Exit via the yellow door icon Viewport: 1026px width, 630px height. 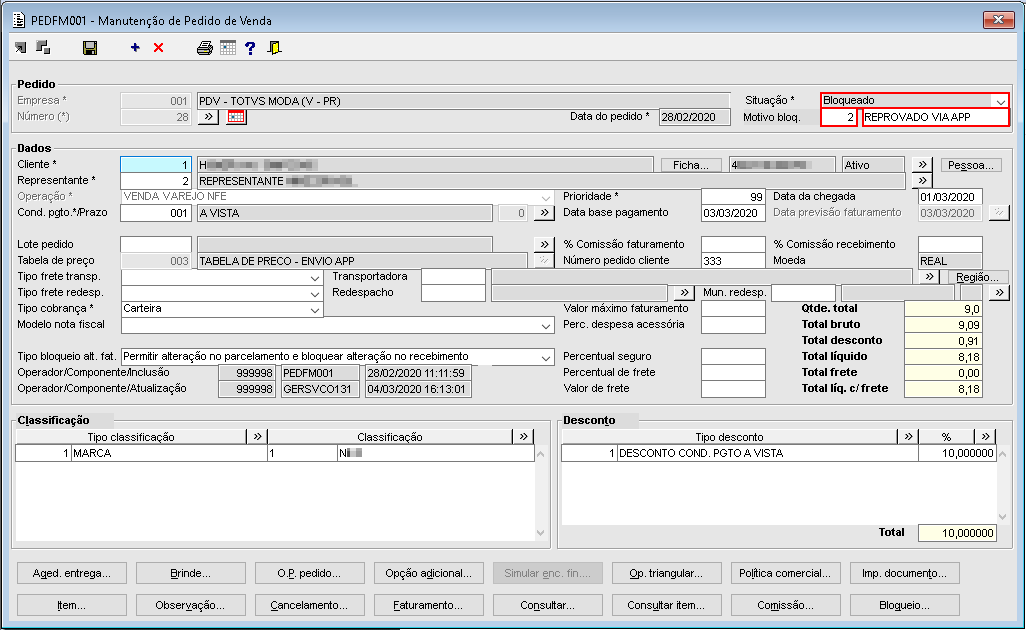tap(275, 48)
